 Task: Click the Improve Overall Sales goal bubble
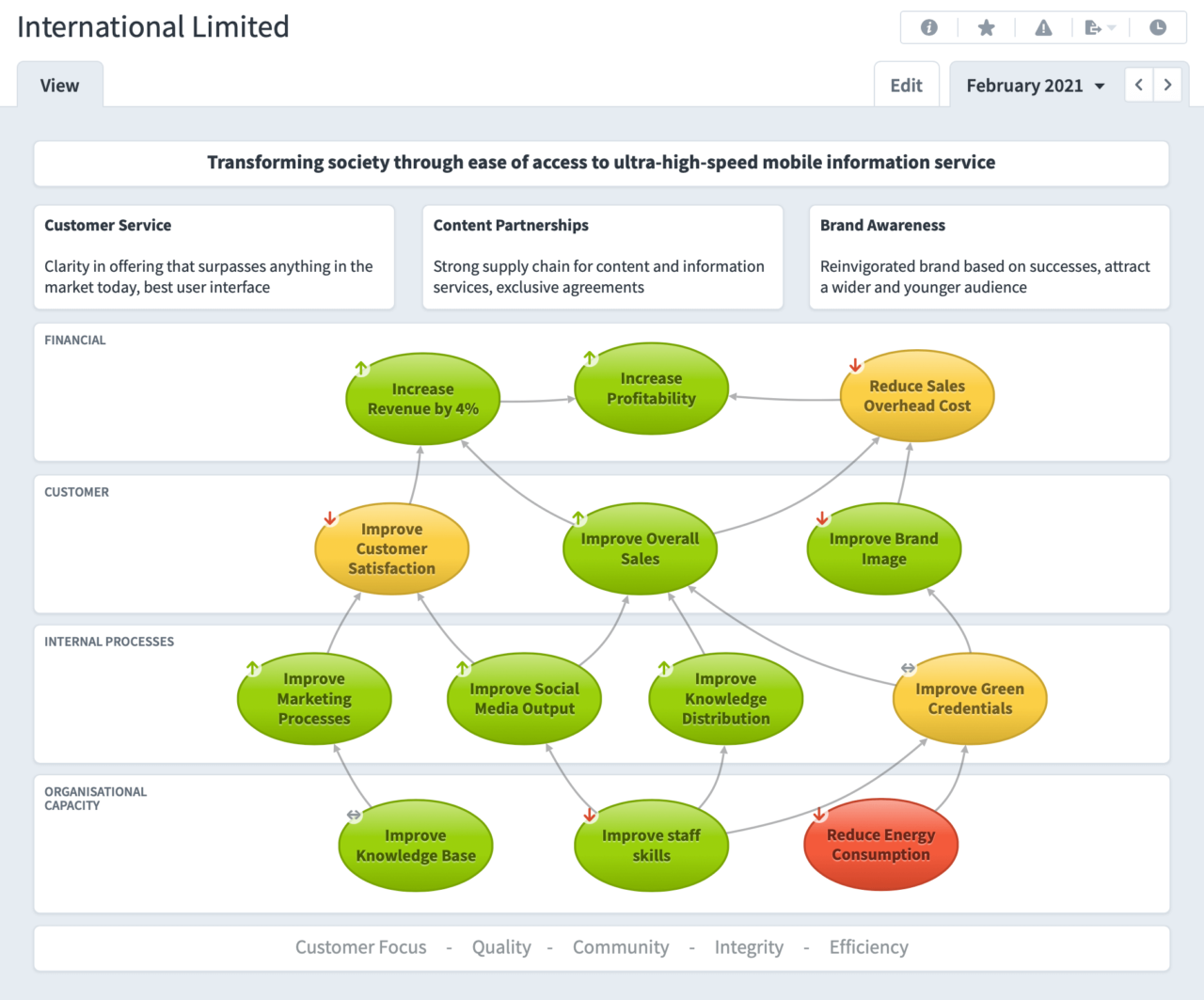pos(640,548)
